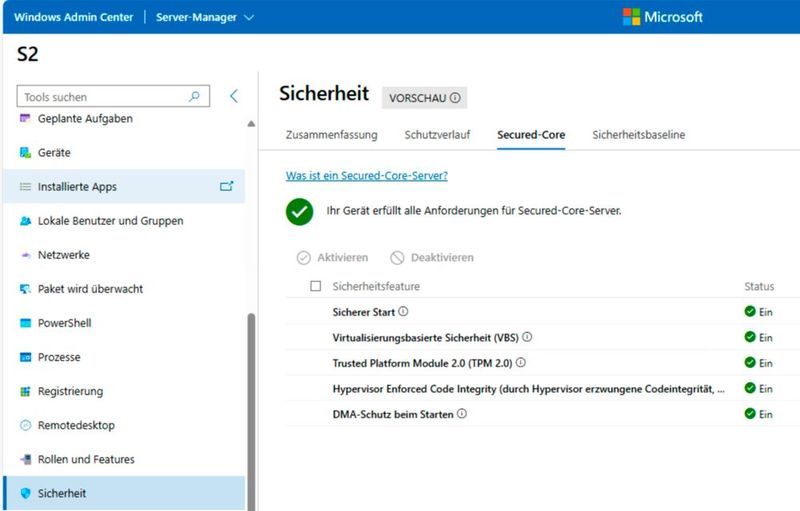Click the Netzwerke sidebar icon
Viewport: 800px width, 511px height.
tap(25, 255)
